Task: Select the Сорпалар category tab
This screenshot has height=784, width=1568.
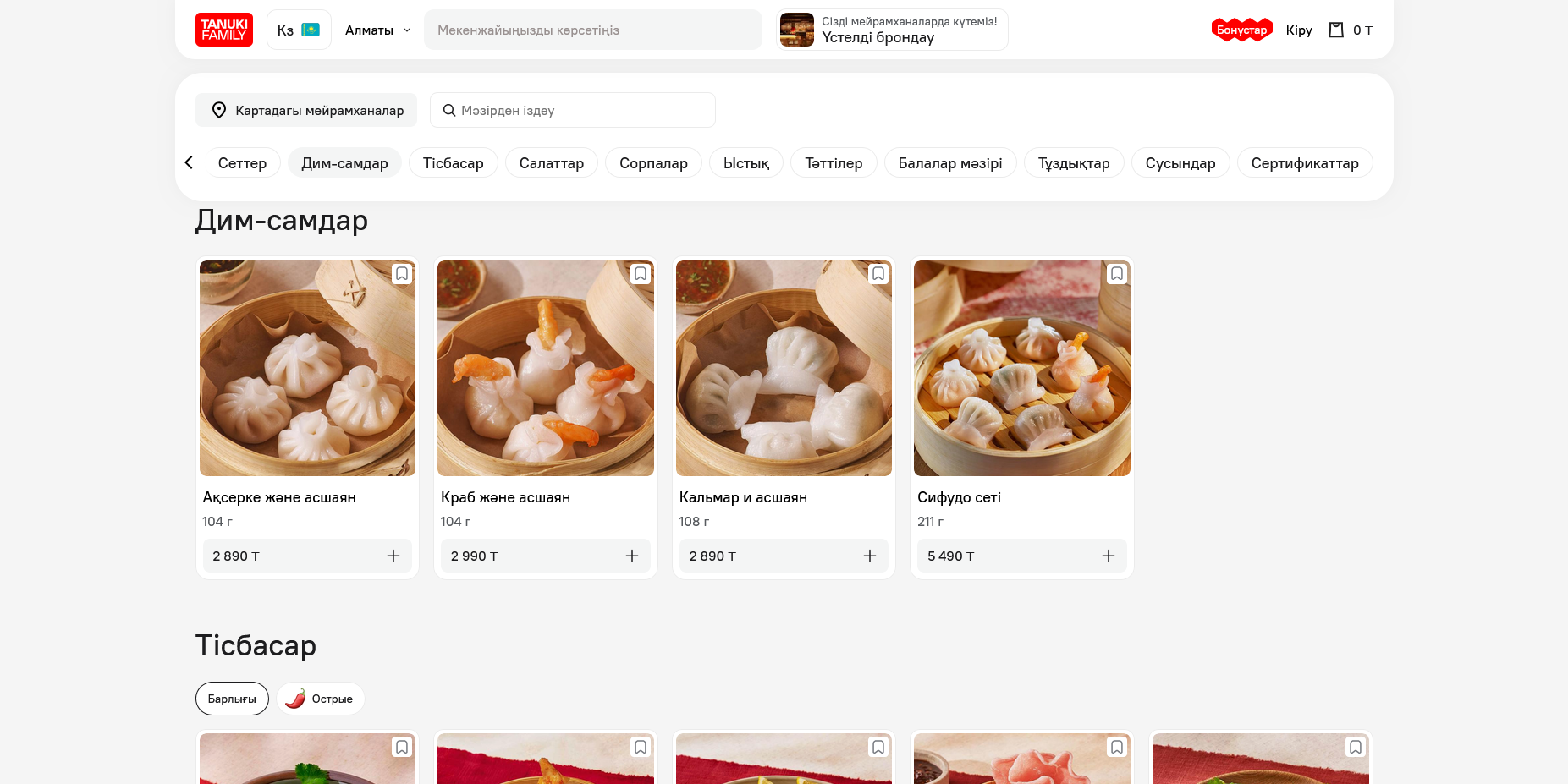Action: pos(653,162)
